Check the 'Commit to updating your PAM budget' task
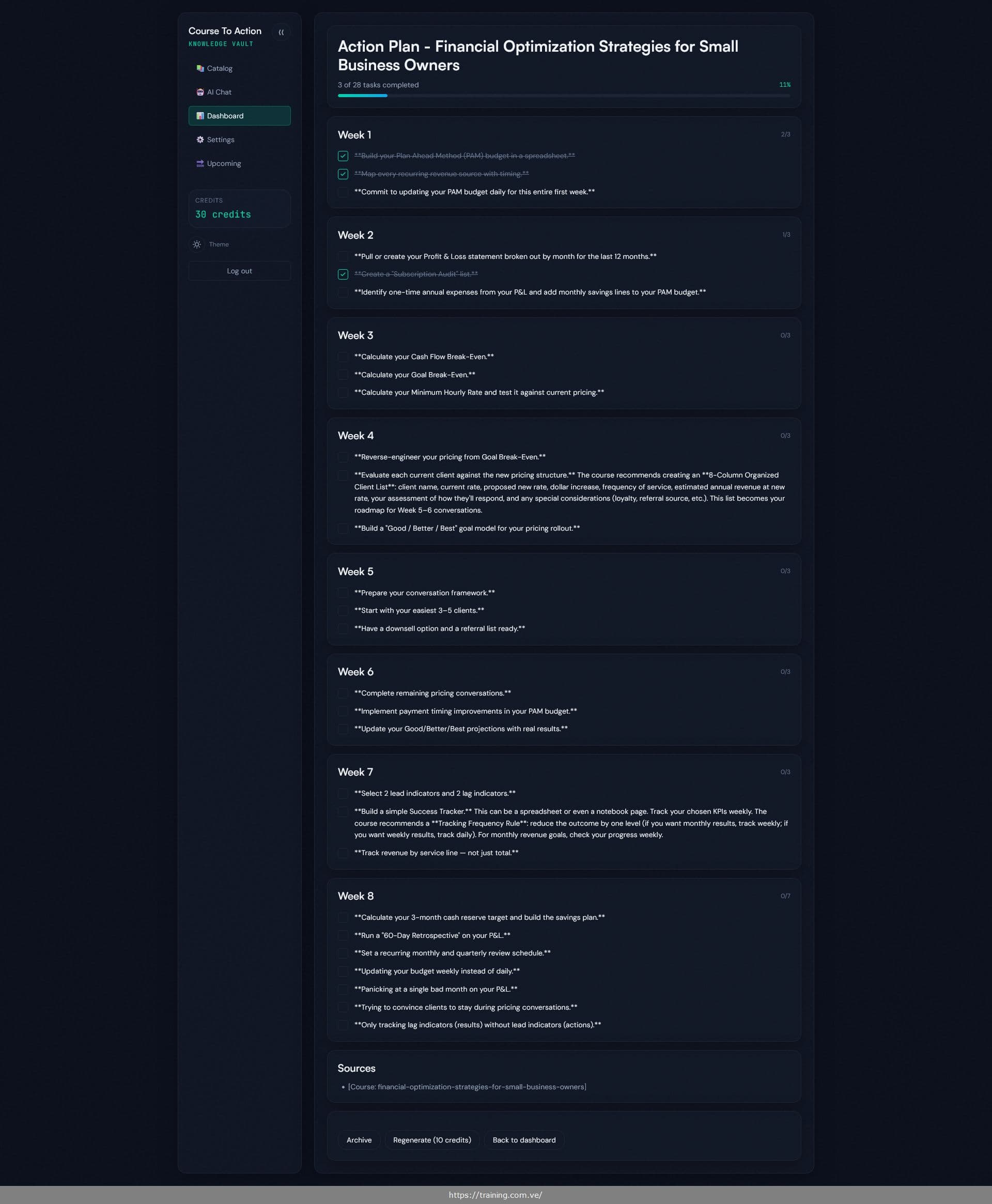992x1204 pixels. coord(343,192)
